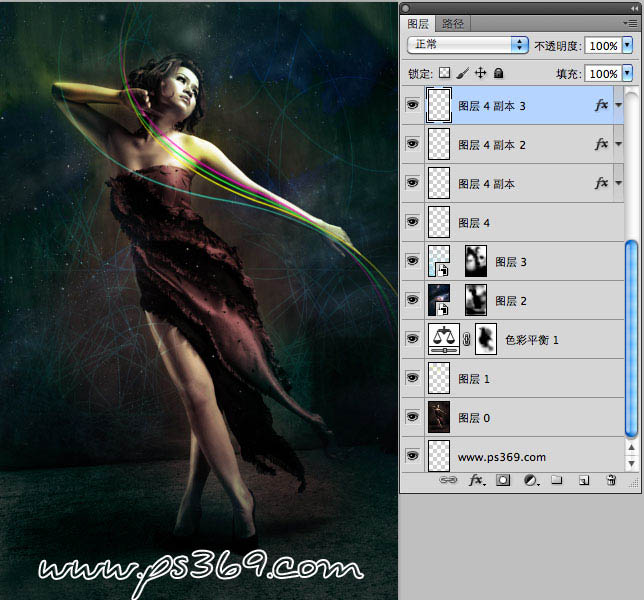Open the 不透明度 opacity dropdown arrow
Viewport: 644px width, 600px height.
(x=627, y=46)
